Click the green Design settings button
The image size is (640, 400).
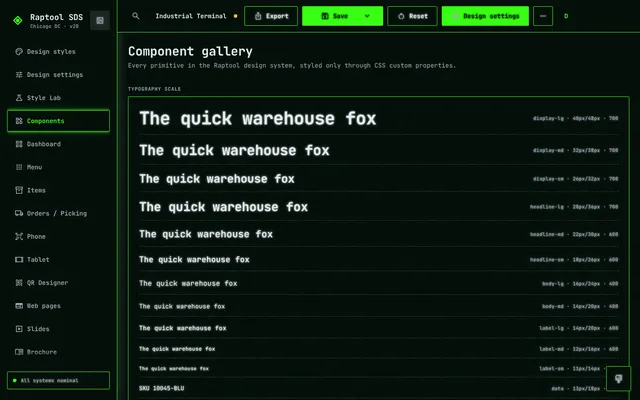[x=485, y=16]
